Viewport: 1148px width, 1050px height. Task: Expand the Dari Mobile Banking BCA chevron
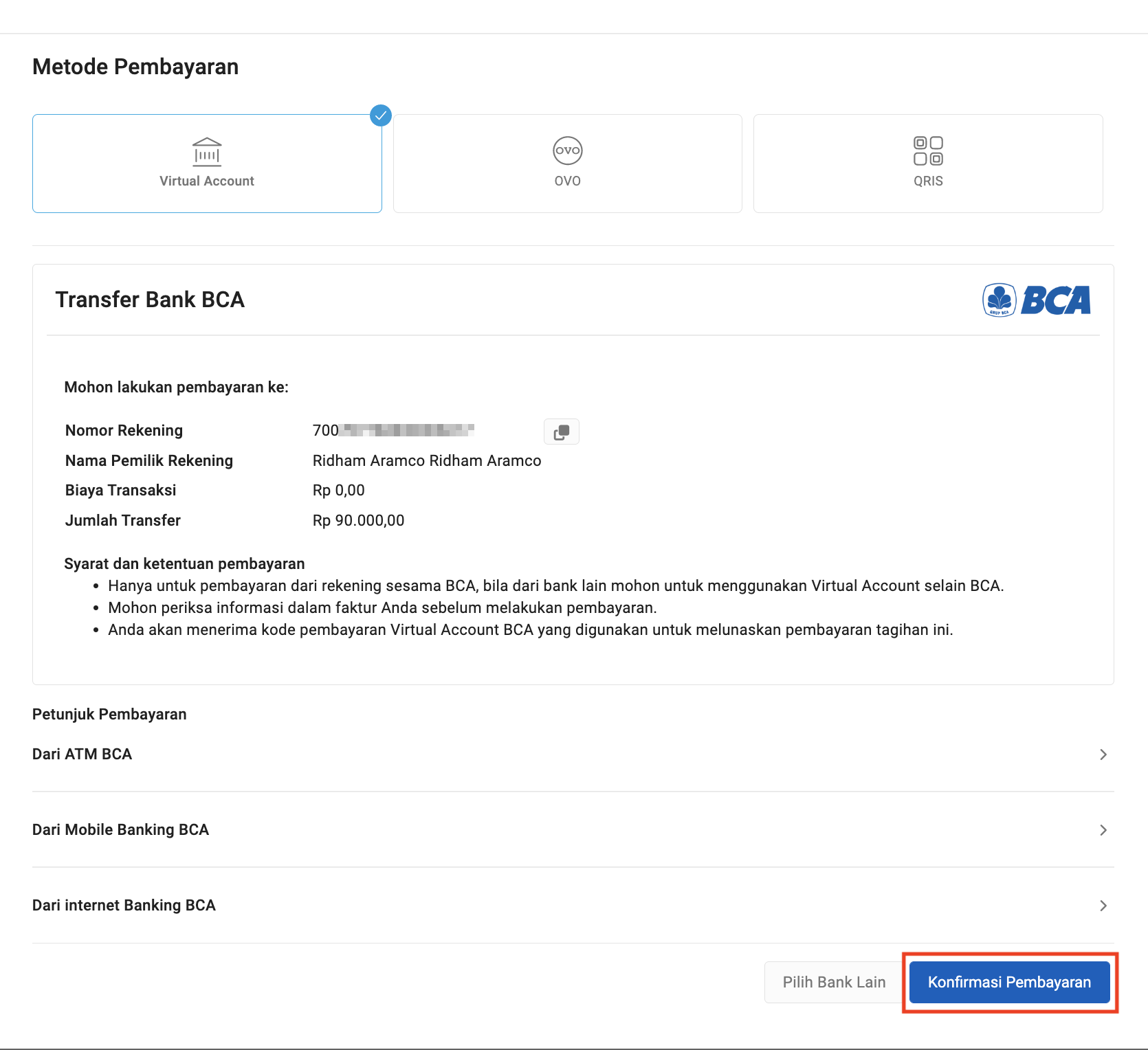(x=1103, y=830)
